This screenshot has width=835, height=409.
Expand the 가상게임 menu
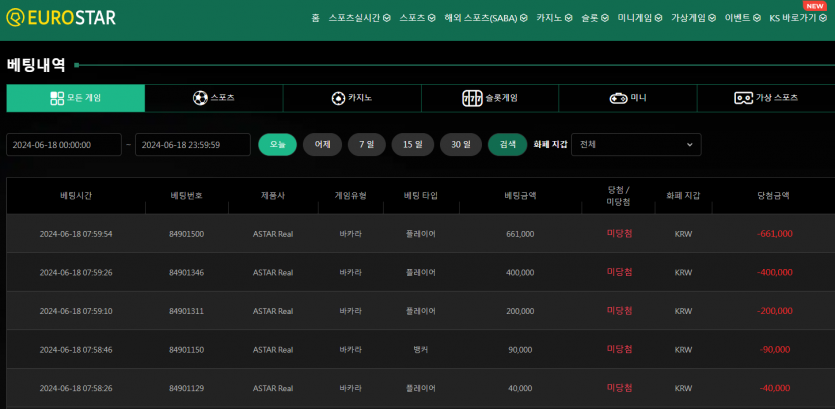[693, 18]
